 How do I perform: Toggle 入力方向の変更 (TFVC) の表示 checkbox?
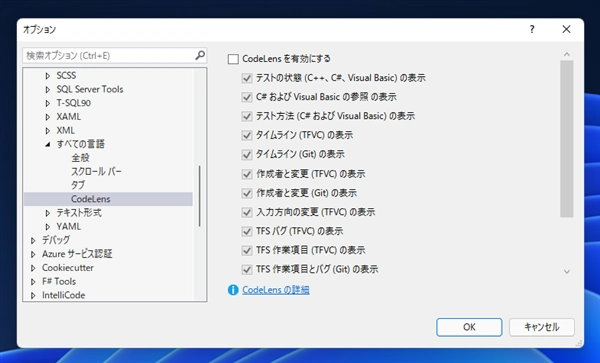tap(247, 212)
